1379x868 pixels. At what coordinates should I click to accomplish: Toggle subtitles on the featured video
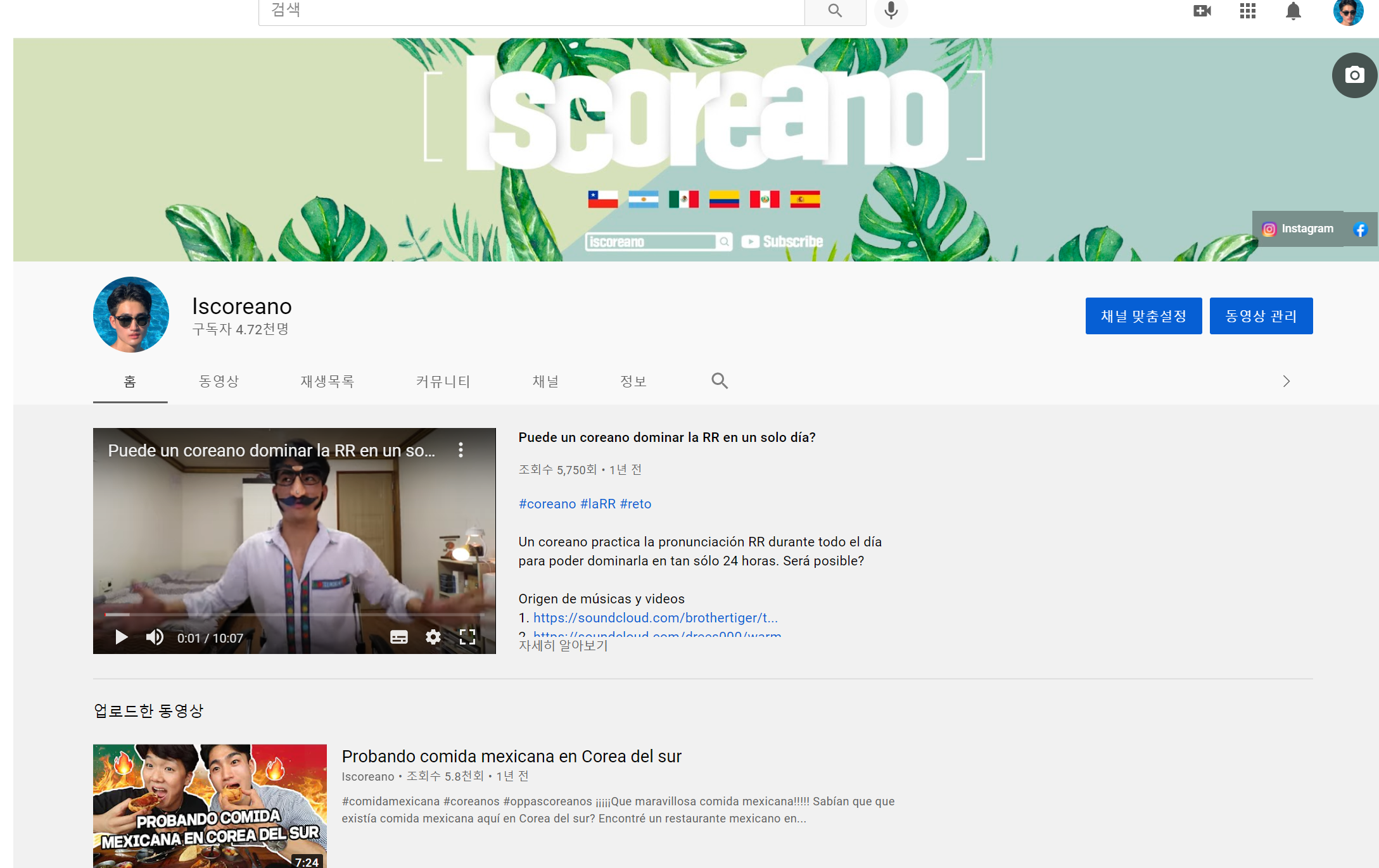point(398,637)
